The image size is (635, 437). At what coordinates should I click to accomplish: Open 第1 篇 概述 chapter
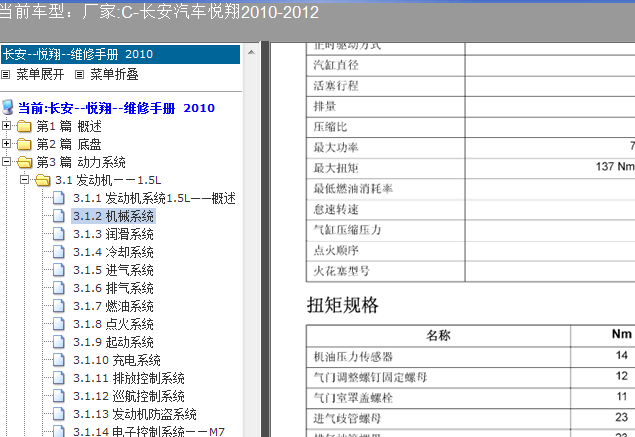[69, 126]
